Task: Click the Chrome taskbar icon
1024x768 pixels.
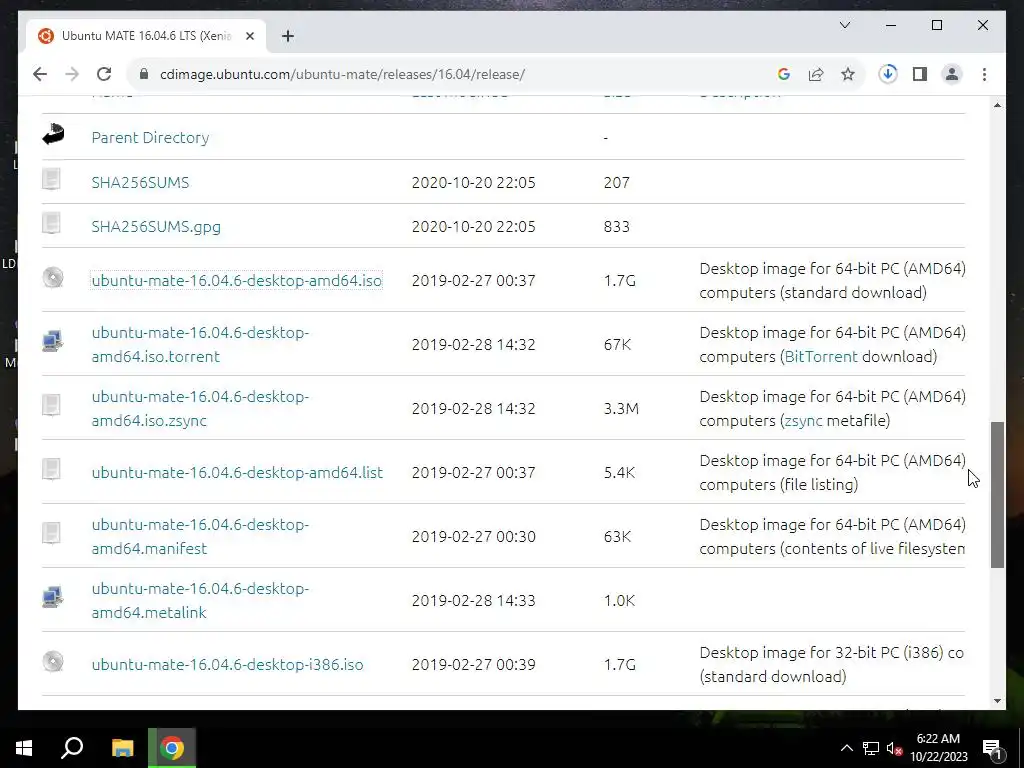Action: pyautogui.click(x=172, y=748)
